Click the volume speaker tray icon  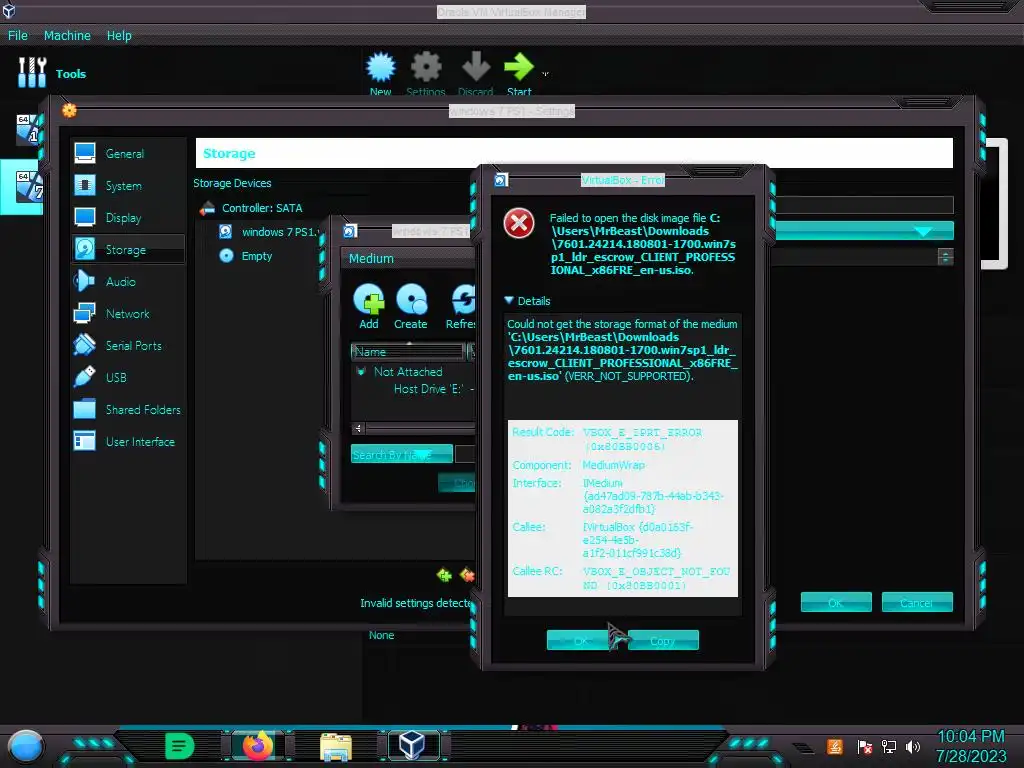[913, 746]
